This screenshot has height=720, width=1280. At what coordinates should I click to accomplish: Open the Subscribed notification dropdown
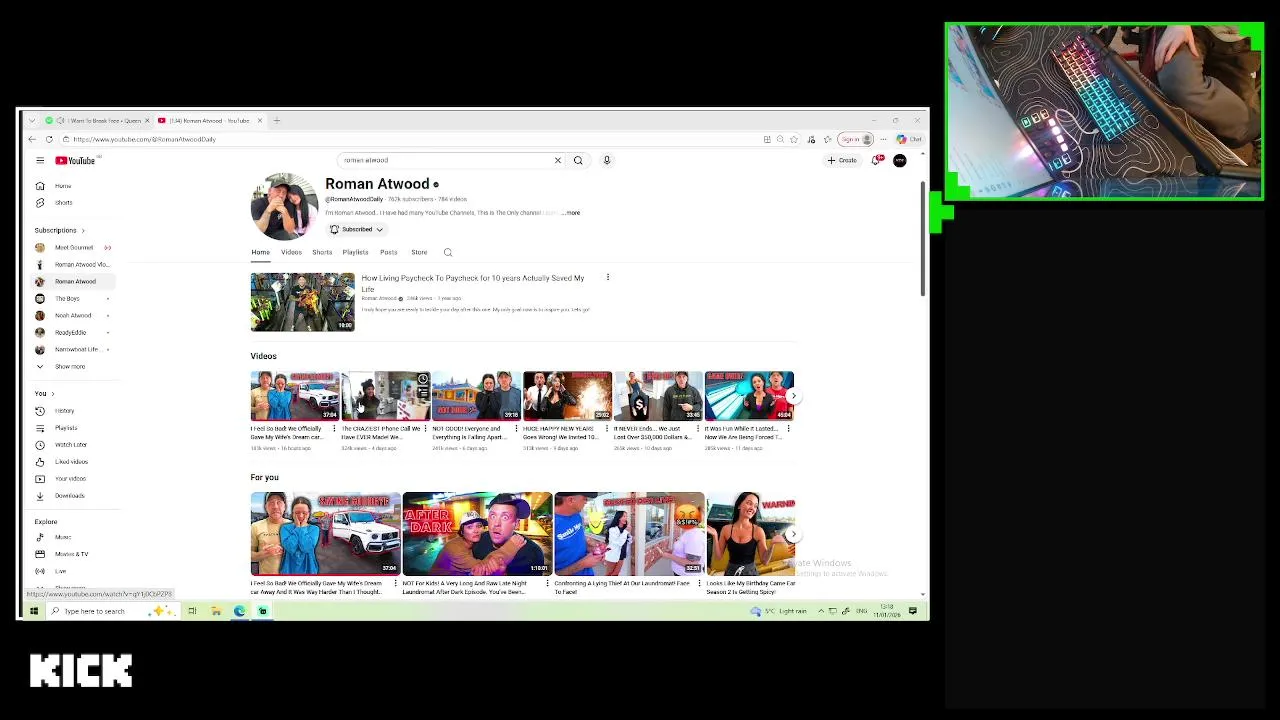(357, 229)
